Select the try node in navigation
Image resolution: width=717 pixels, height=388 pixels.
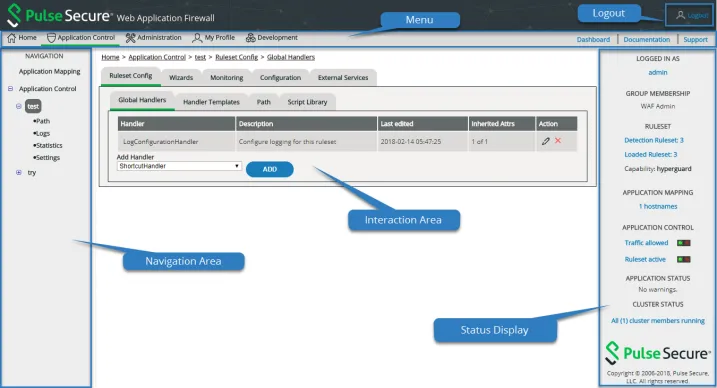coord(32,173)
